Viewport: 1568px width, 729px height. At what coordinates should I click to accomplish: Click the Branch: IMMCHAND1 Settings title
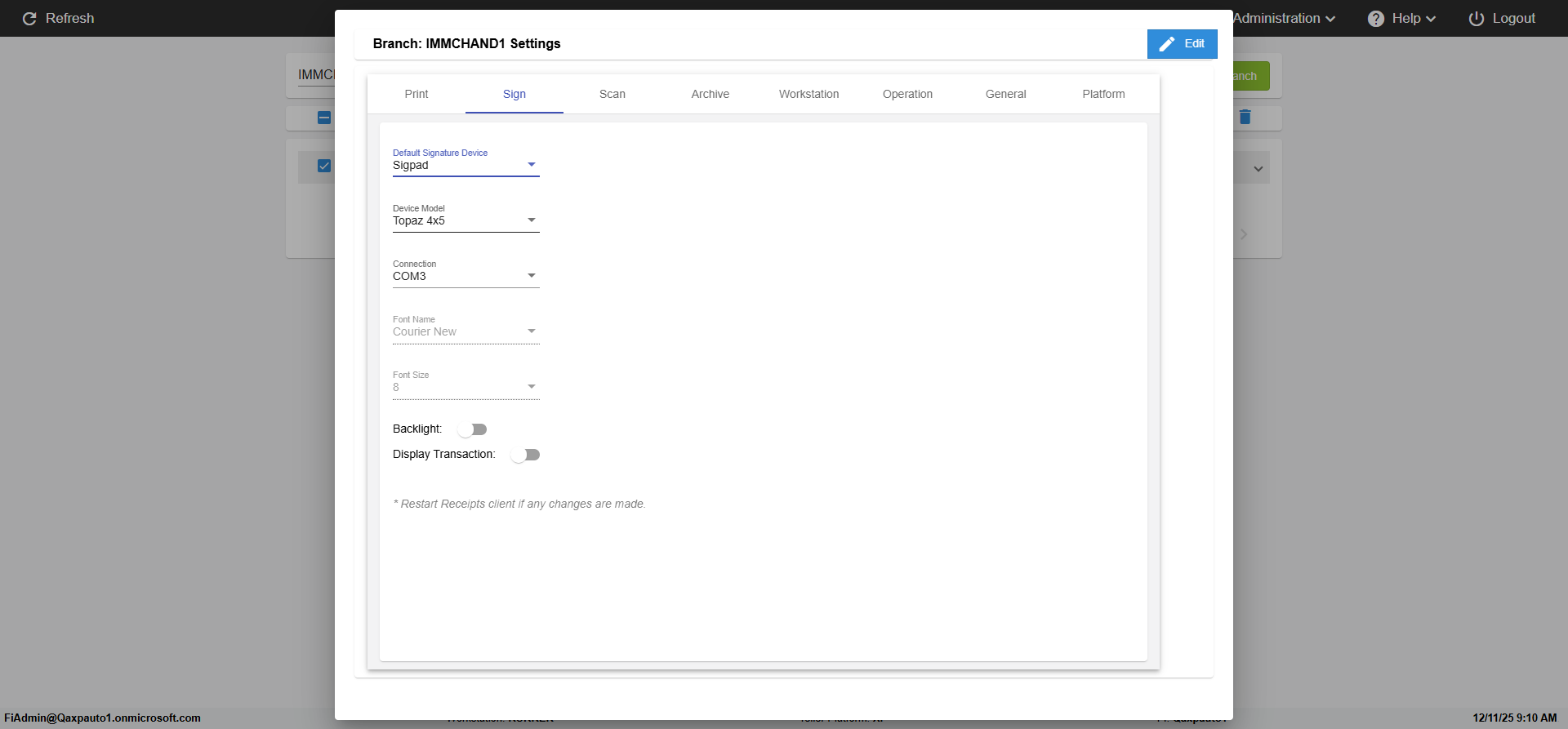[466, 43]
